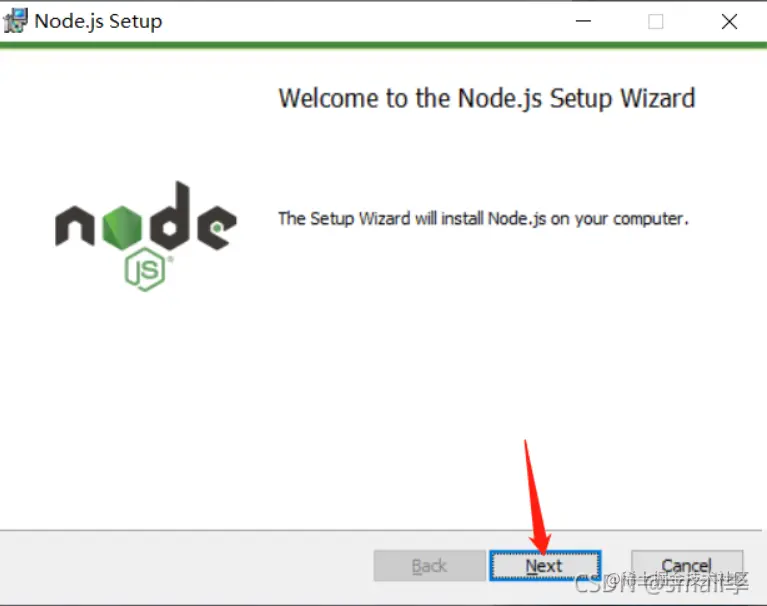Click the red arrow annotation

537,497
